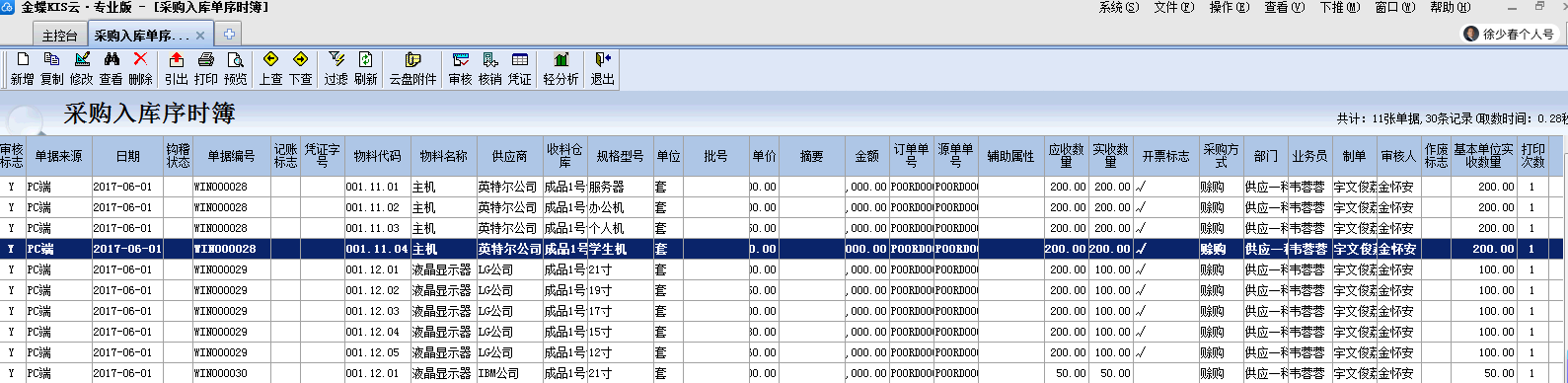Viewport: 1568px width, 383px height.
Task: Click the 规格型号 column header
Action: pyautogui.click(x=620, y=156)
